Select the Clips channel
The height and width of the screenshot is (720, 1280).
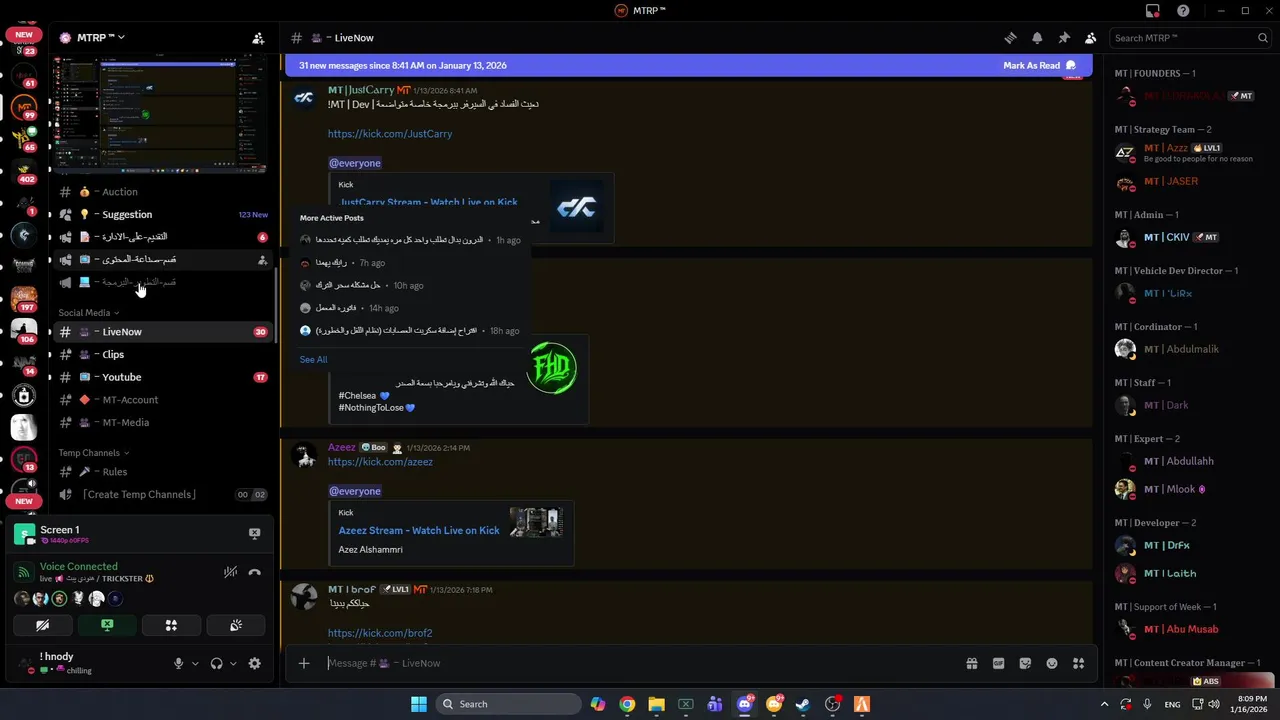click(x=163, y=354)
